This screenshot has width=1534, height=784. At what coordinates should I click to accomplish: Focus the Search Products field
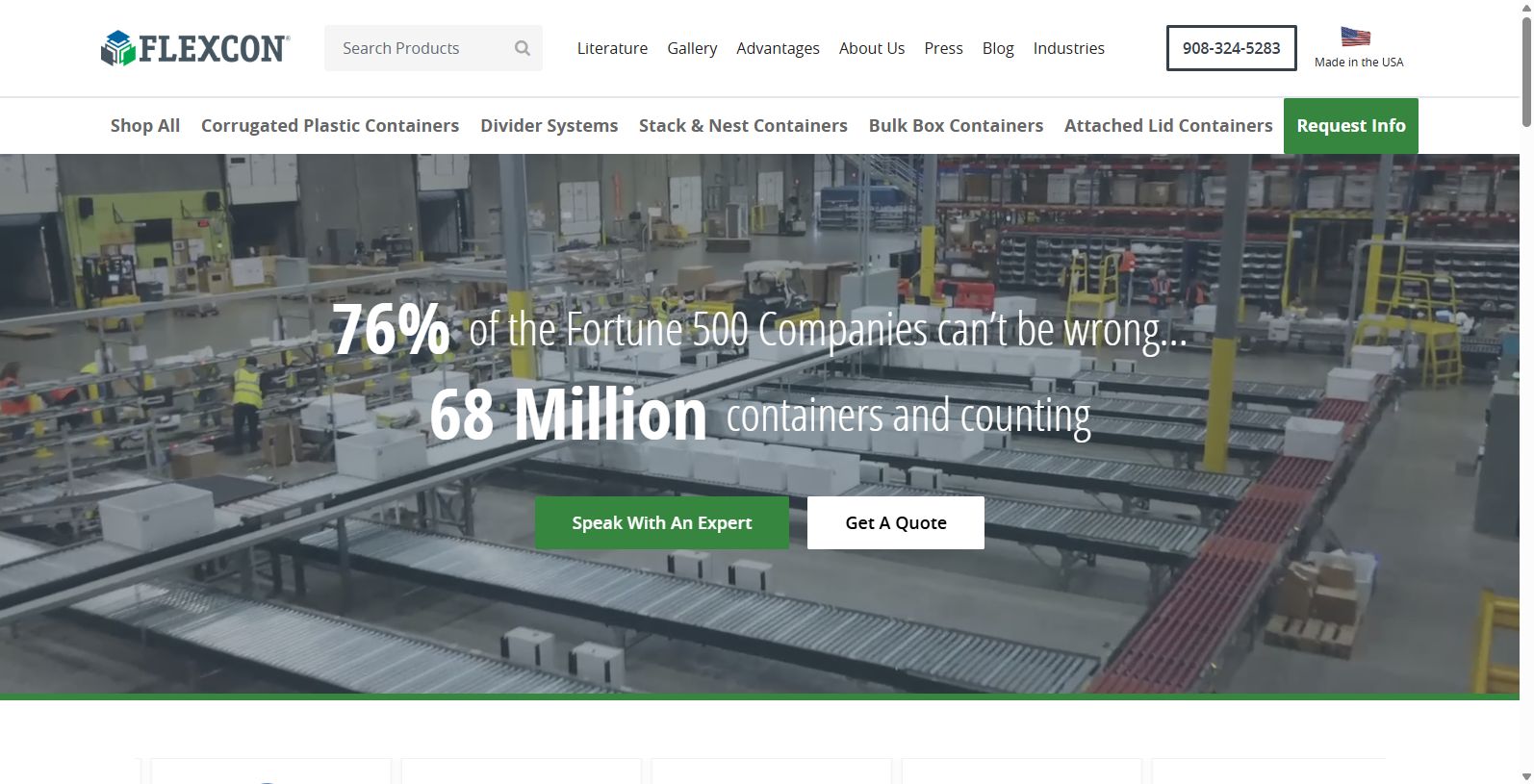pyautogui.click(x=423, y=48)
